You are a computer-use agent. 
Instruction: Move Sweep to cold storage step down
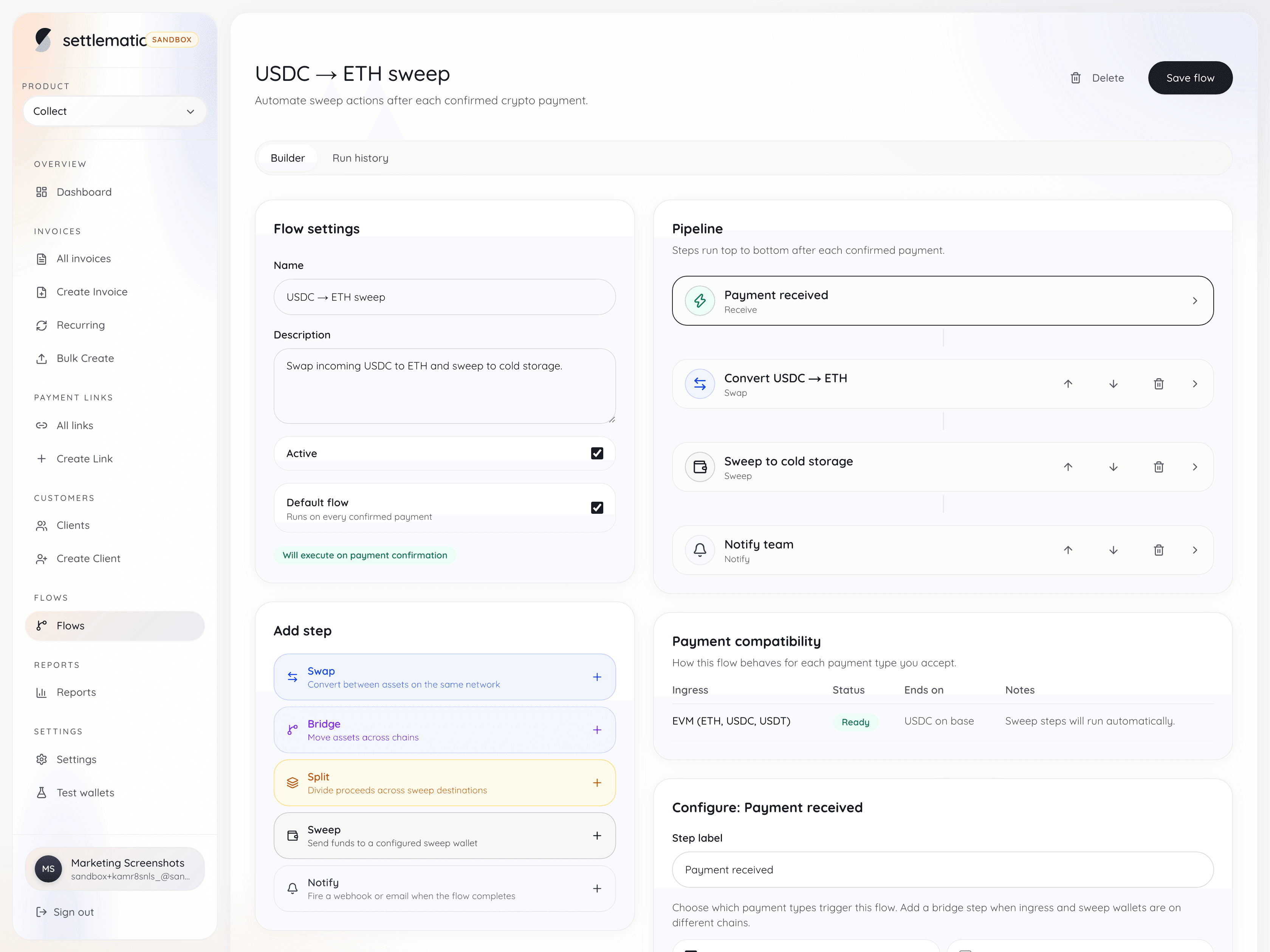tap(1113, 467)
